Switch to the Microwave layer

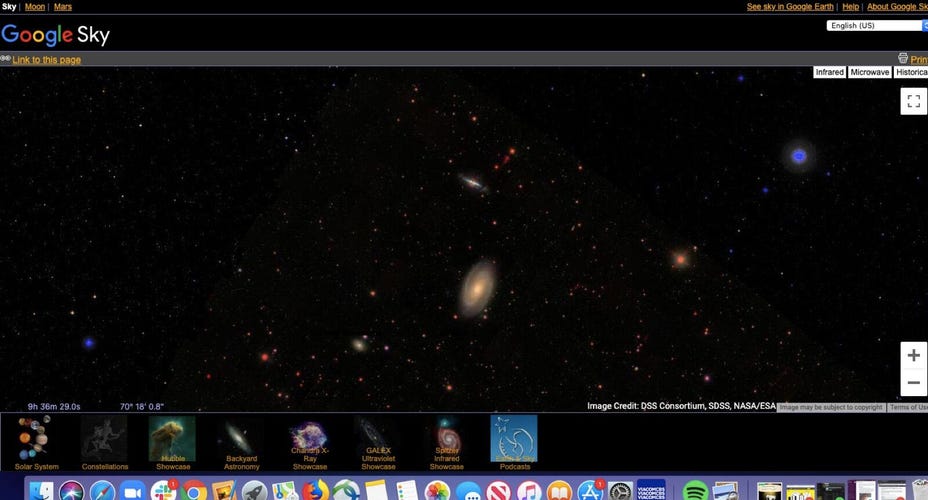pos(869,72)
